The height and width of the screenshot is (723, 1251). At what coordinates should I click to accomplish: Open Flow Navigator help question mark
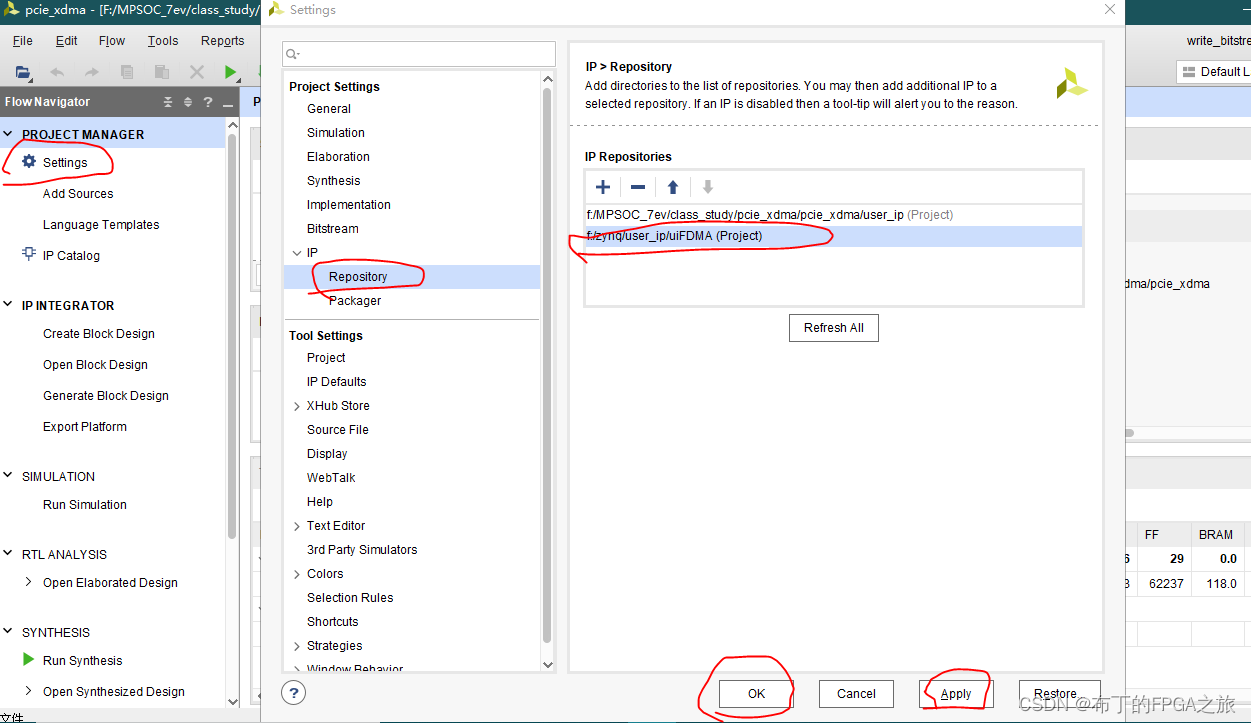click(x=208, y=102)
